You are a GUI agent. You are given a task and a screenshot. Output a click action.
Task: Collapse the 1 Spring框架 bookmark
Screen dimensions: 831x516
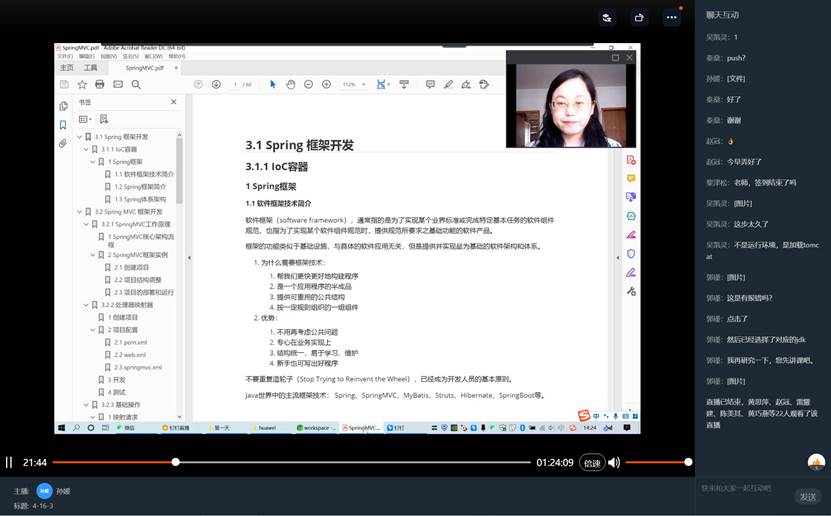pos(92,162)
